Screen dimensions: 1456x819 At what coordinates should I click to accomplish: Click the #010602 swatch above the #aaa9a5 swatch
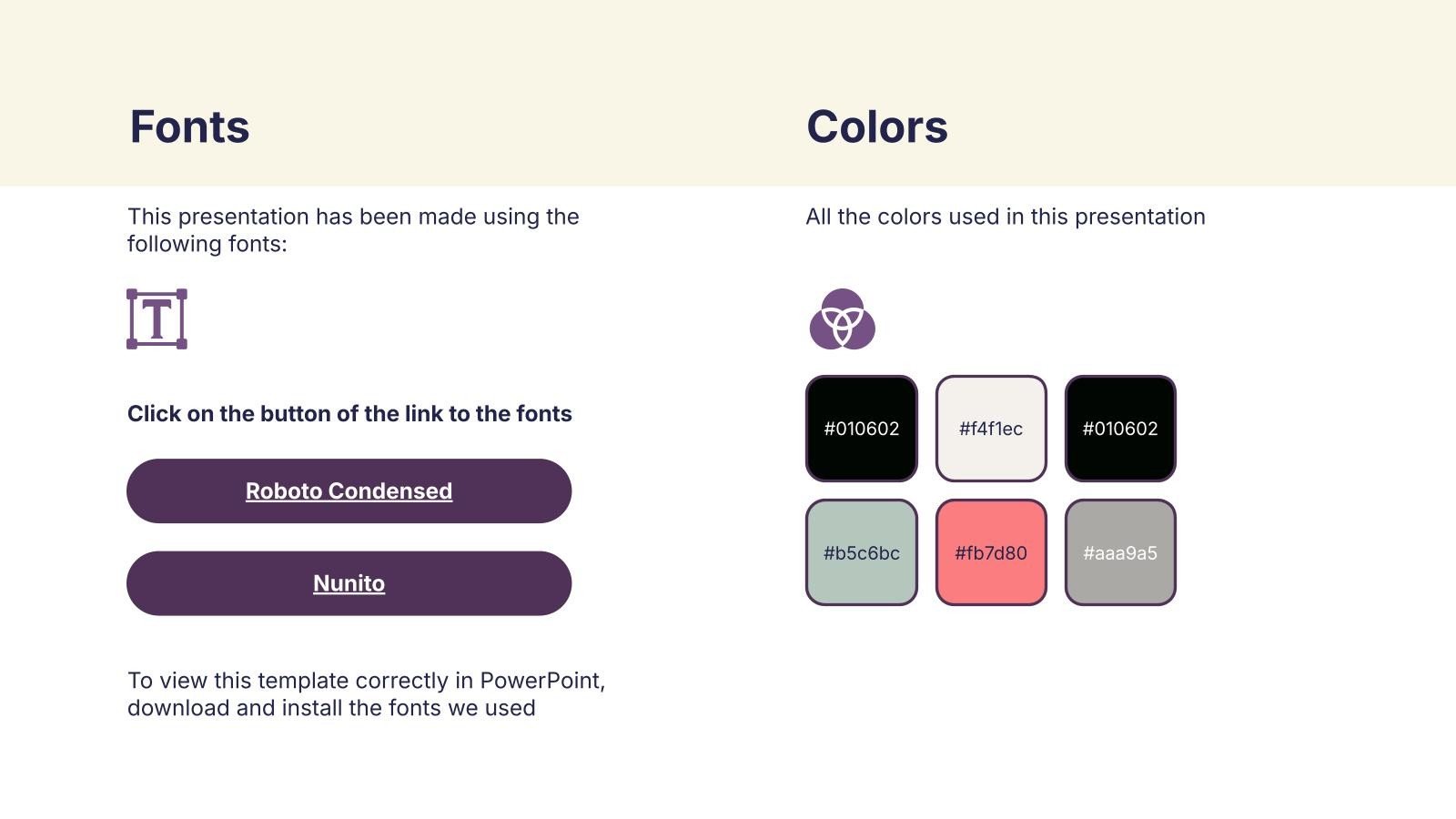point(1120,429)
